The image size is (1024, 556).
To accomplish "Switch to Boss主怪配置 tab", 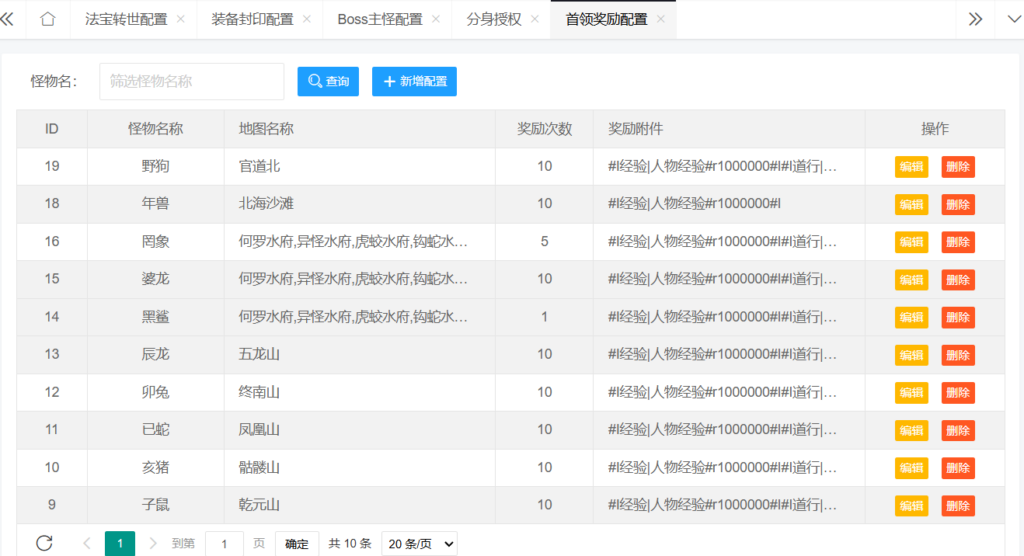I will (379, 20).
